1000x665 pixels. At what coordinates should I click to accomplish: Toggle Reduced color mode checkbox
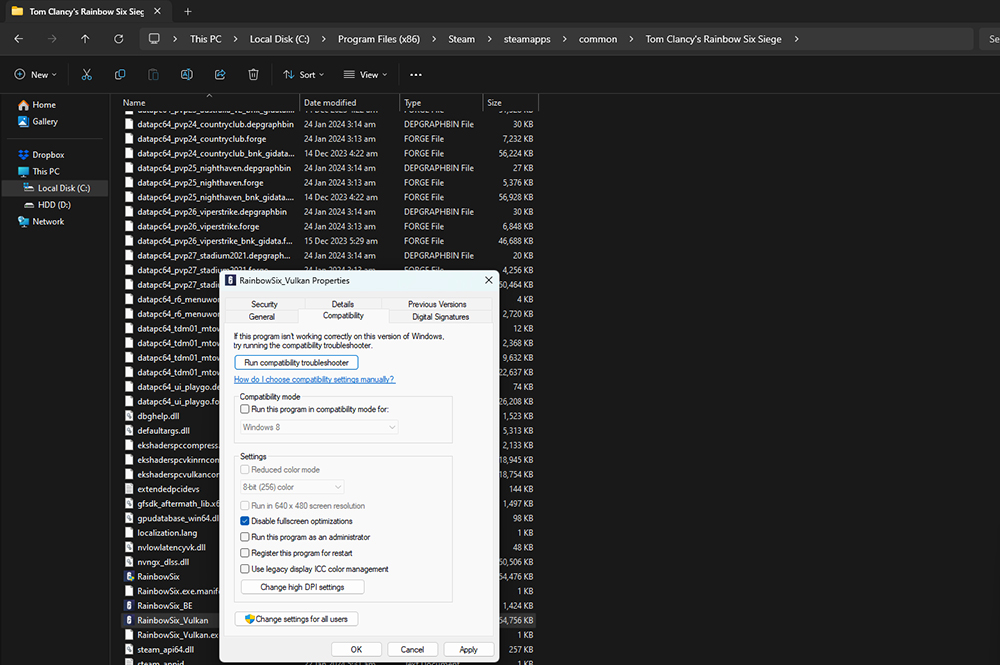(245, 469)
